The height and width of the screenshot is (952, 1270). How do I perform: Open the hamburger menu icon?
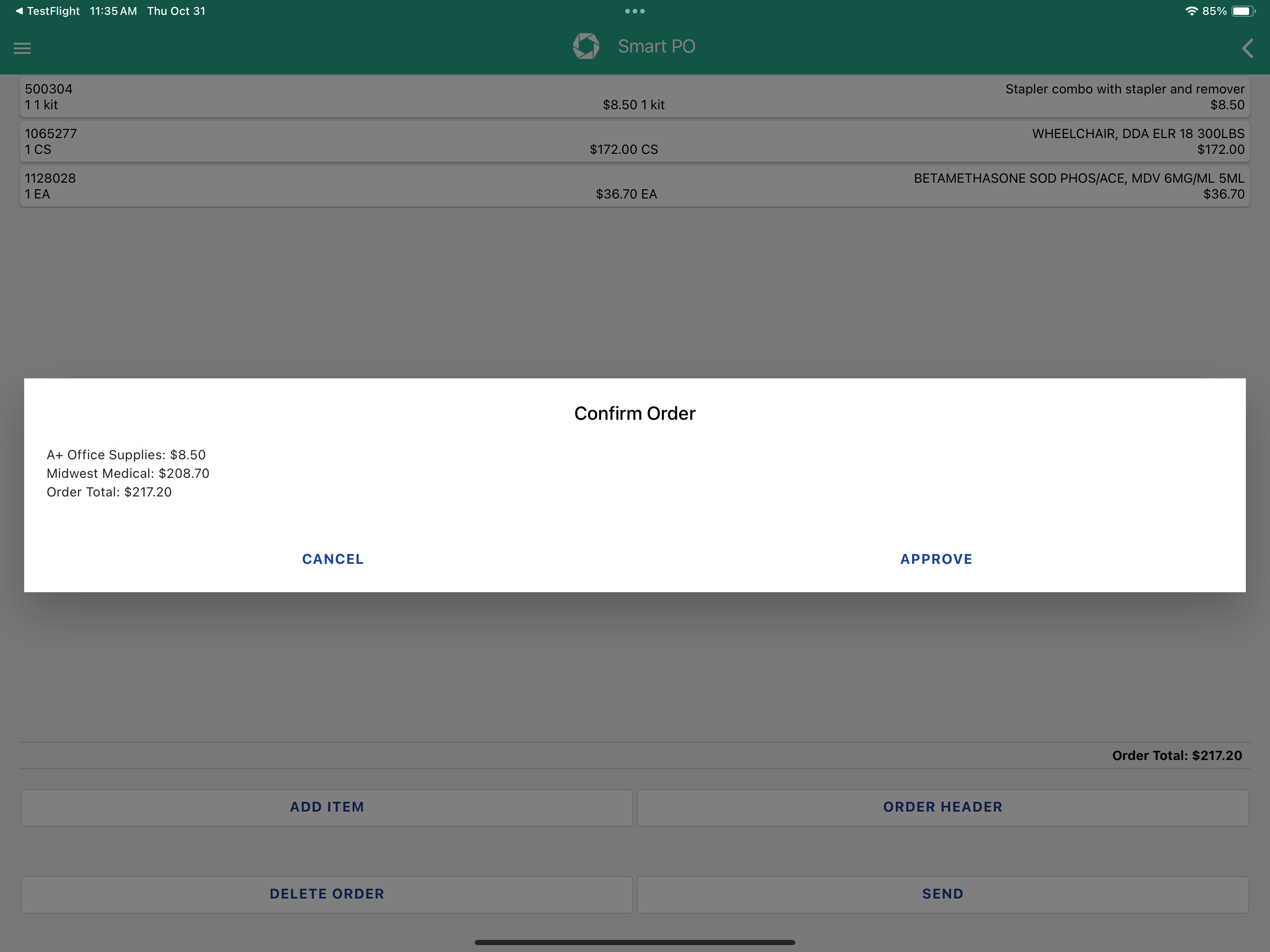22,48
